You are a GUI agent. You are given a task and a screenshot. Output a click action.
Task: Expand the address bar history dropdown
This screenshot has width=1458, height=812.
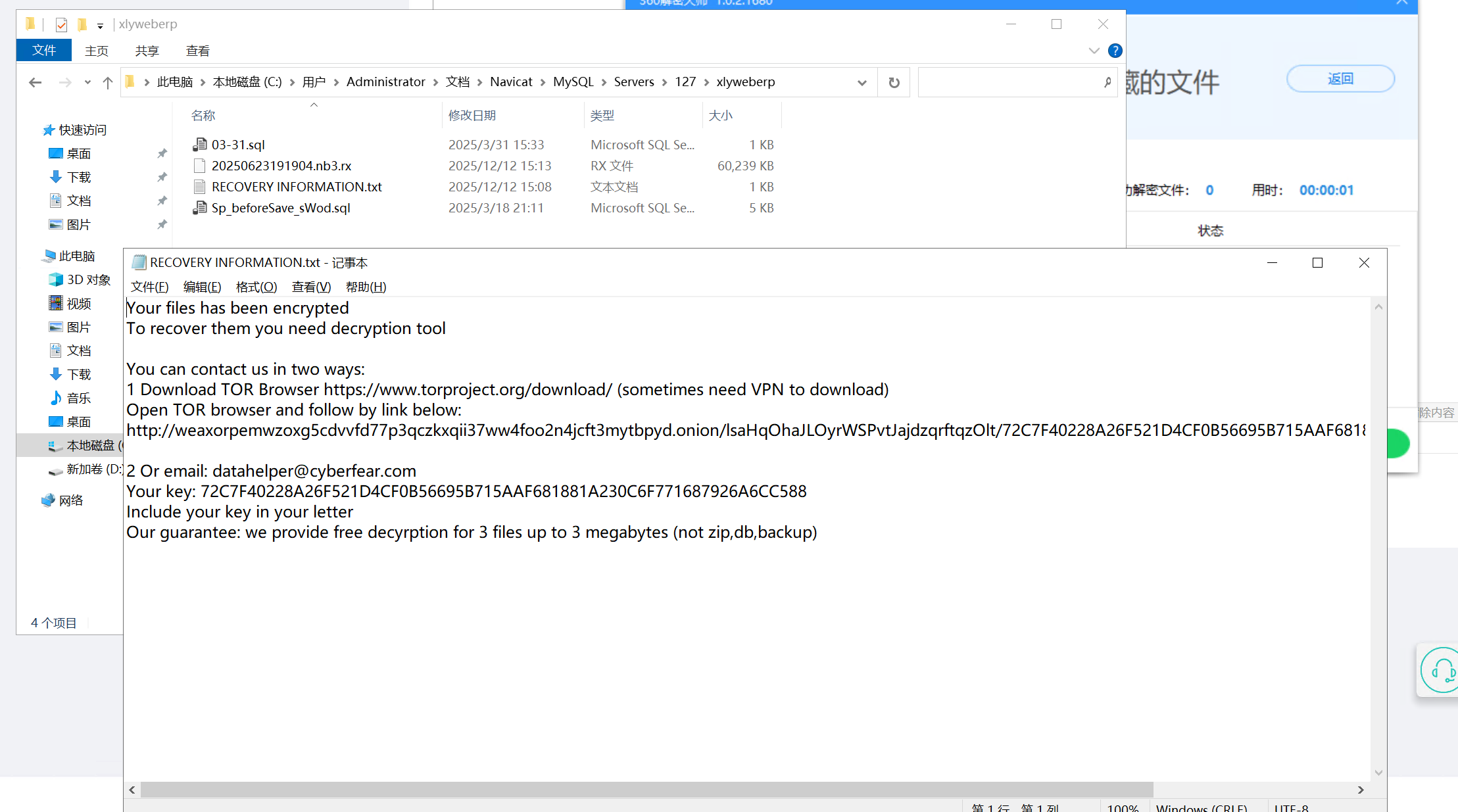pyautogui.click(x=862, y=82)
